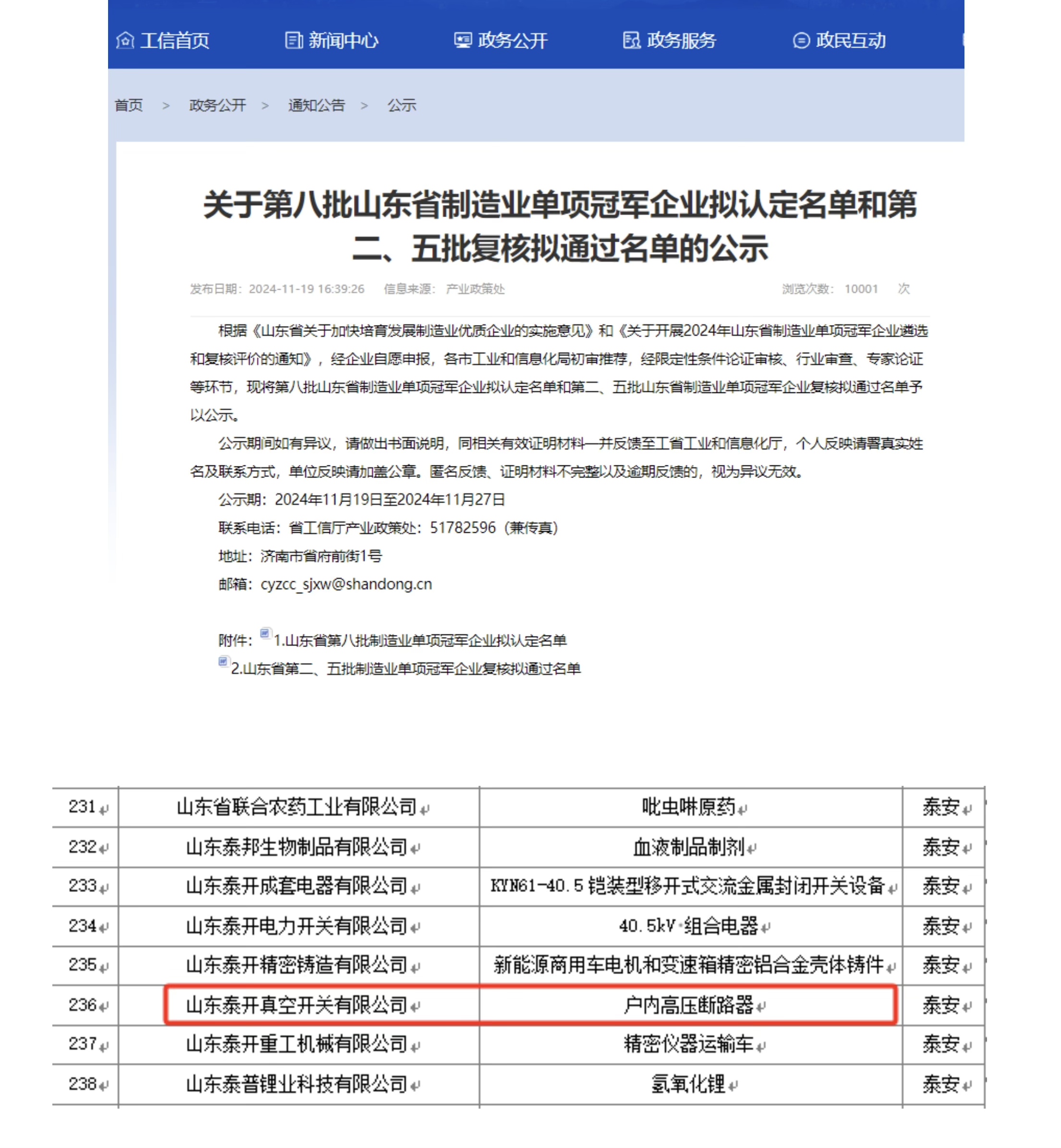Image resolution: width=1061 pixels, height=1148 pixels.
Task: Click the service icon beside 政务服务
Action: point(632,40)
